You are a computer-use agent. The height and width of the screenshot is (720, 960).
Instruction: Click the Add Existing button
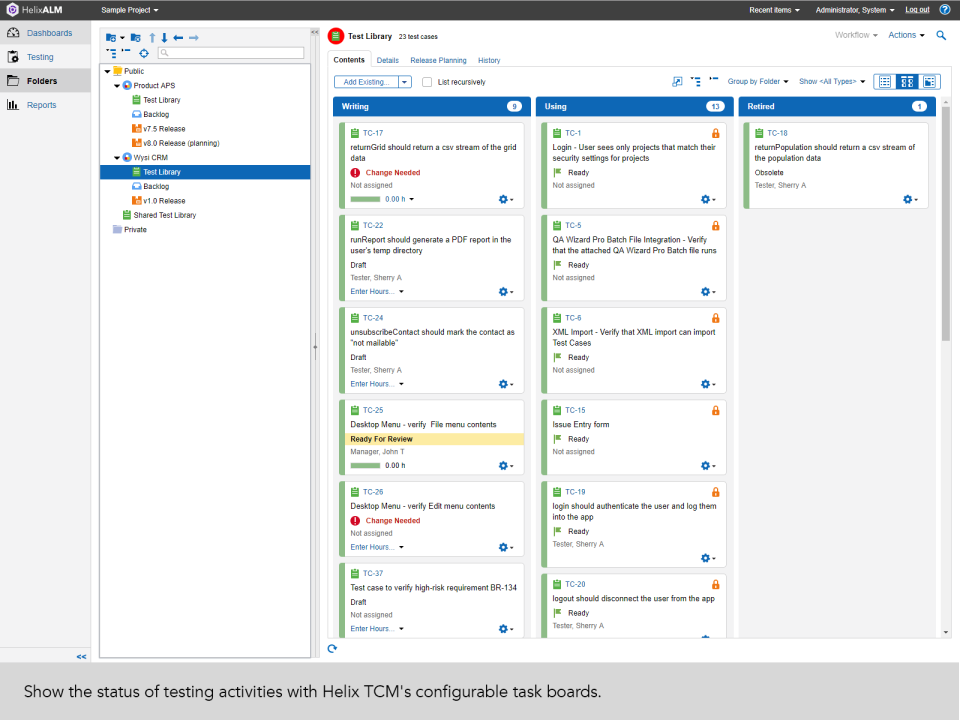point(366,82)
